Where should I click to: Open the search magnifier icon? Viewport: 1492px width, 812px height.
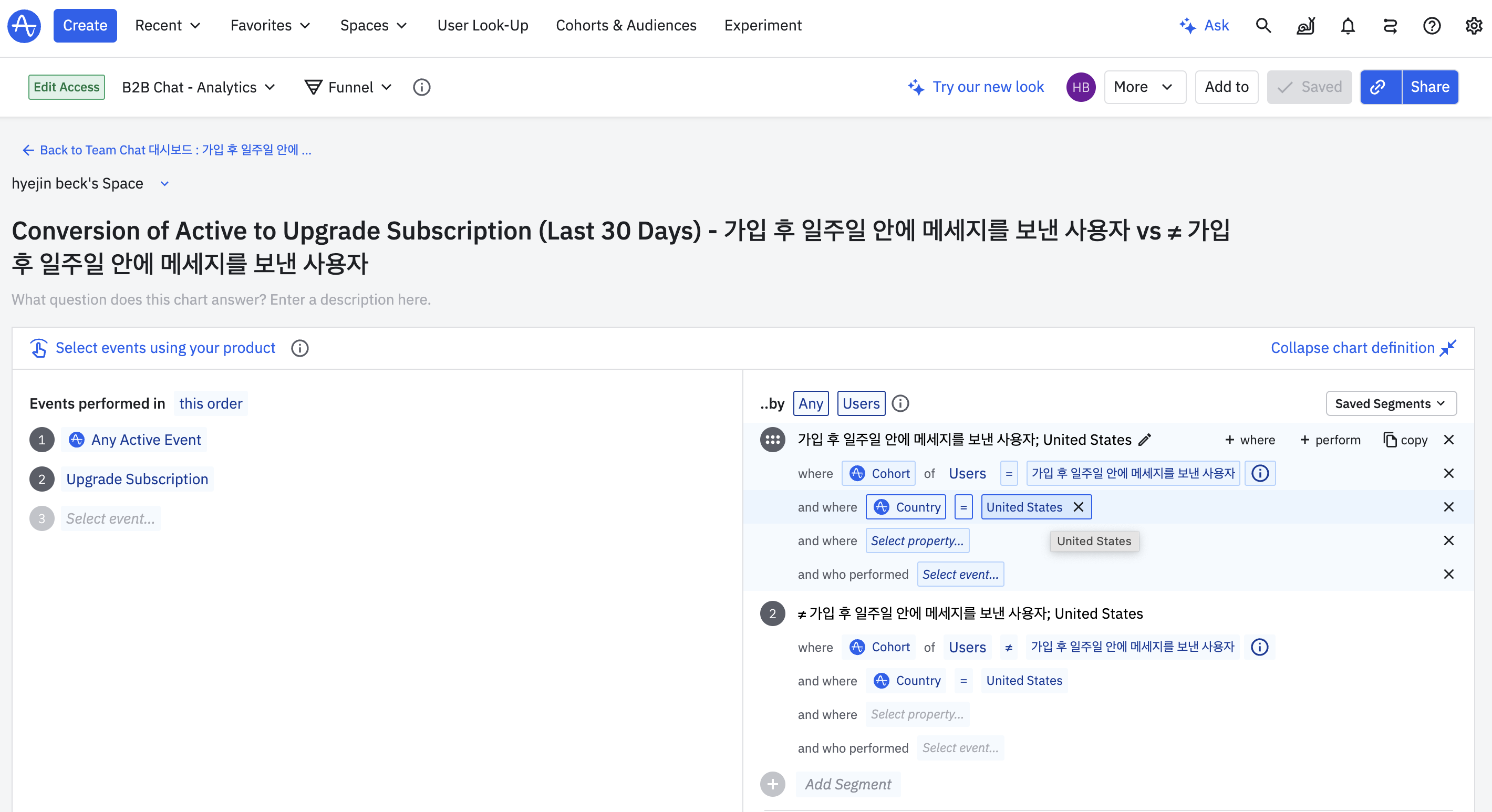point(1263,26)
